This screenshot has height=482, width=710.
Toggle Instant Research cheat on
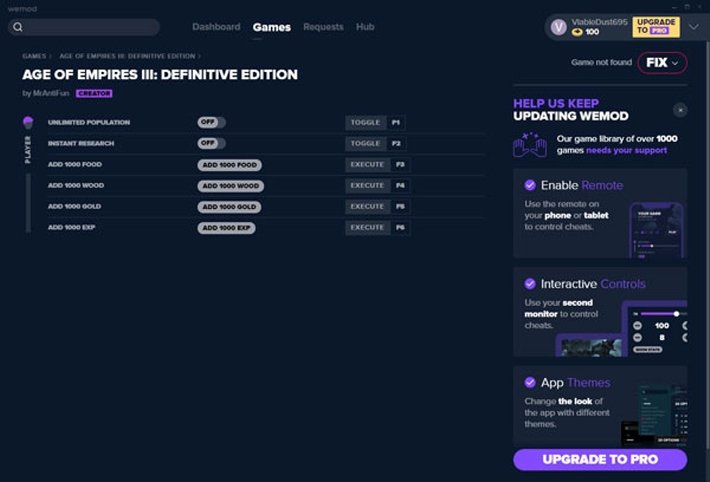coord(211,143)
